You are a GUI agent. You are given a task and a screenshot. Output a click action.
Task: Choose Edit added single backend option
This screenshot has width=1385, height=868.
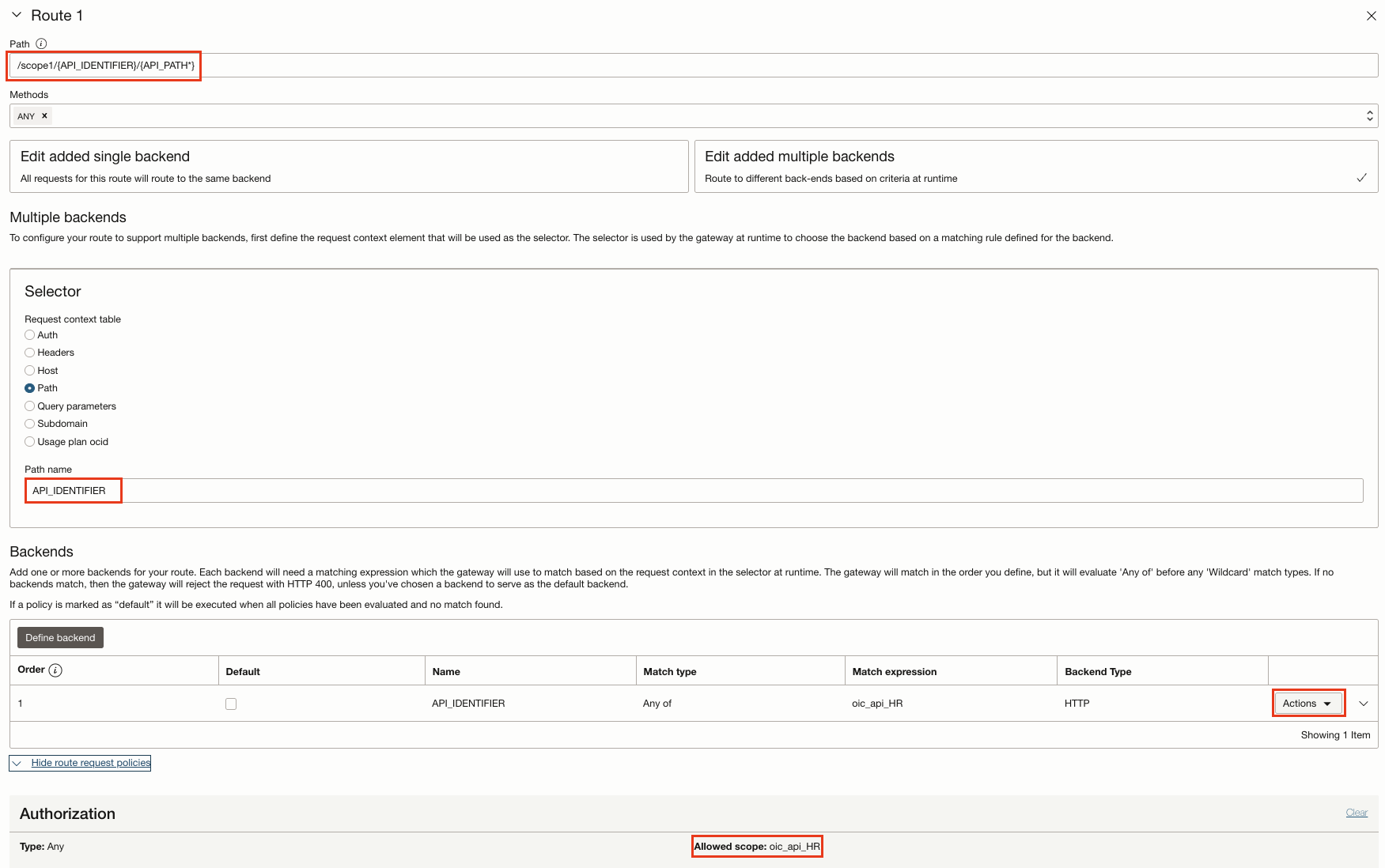pyautogui.click(x=349, y=166)
